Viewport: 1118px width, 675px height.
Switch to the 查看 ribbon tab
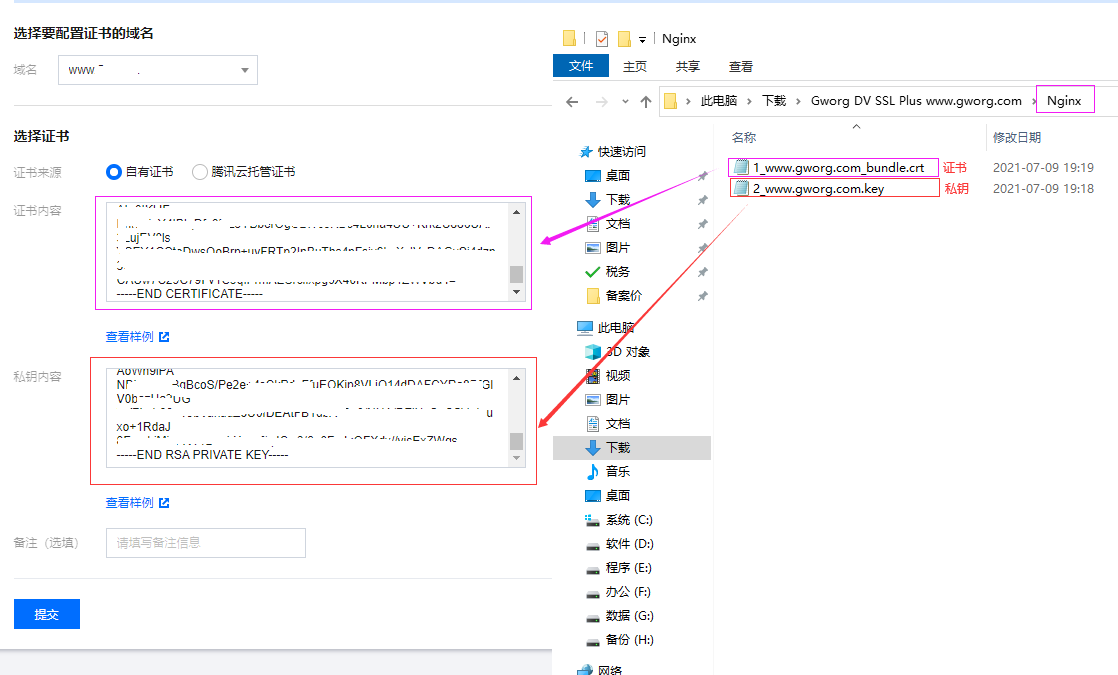741,66
